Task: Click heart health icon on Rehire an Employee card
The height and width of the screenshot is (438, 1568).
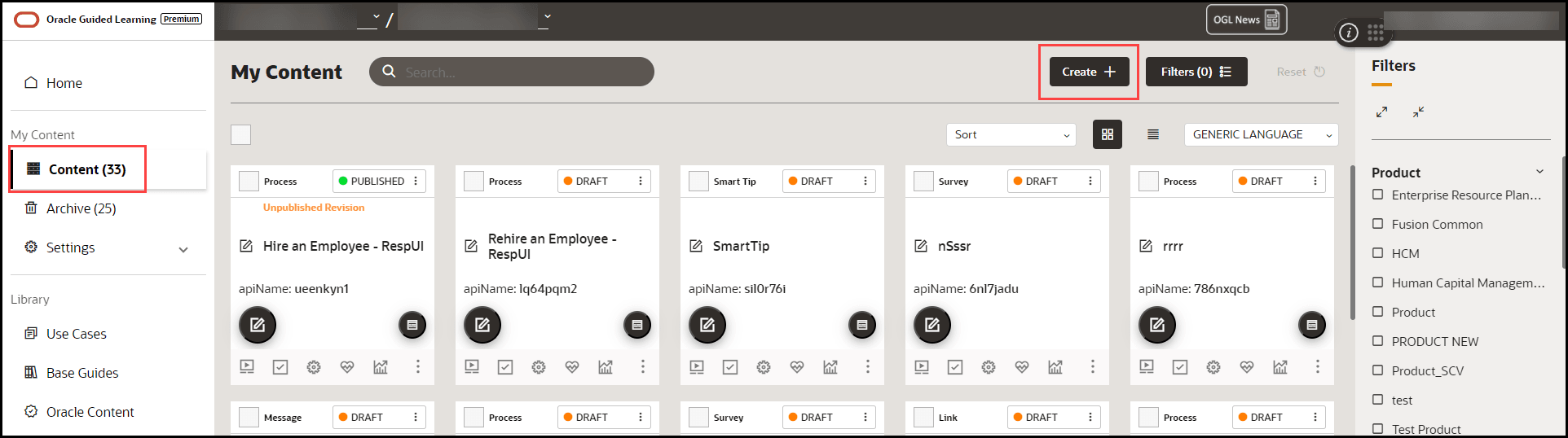Action: pos(572,367)
